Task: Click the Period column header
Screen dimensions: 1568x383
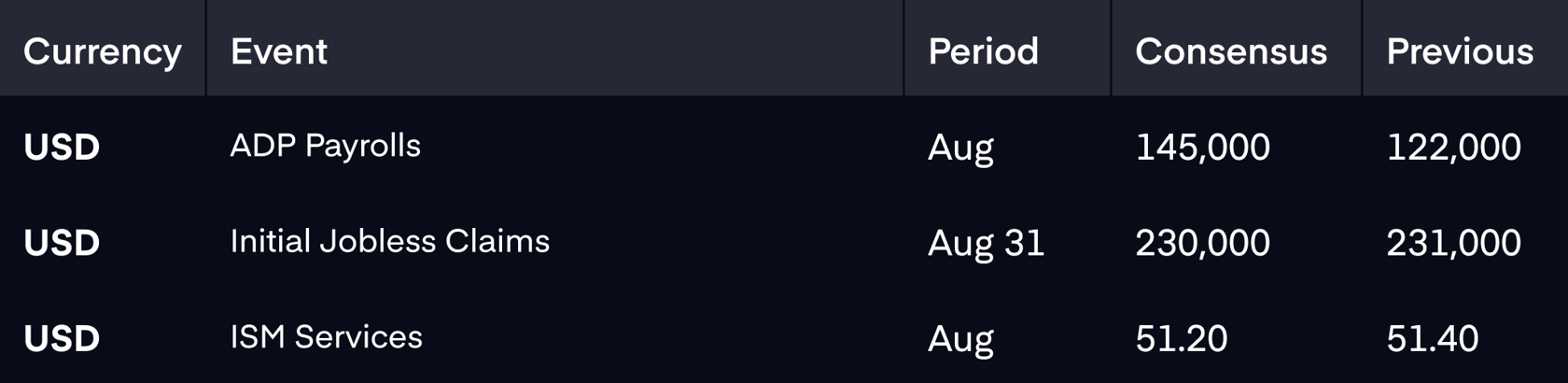Action: click(x=983, y=51)
